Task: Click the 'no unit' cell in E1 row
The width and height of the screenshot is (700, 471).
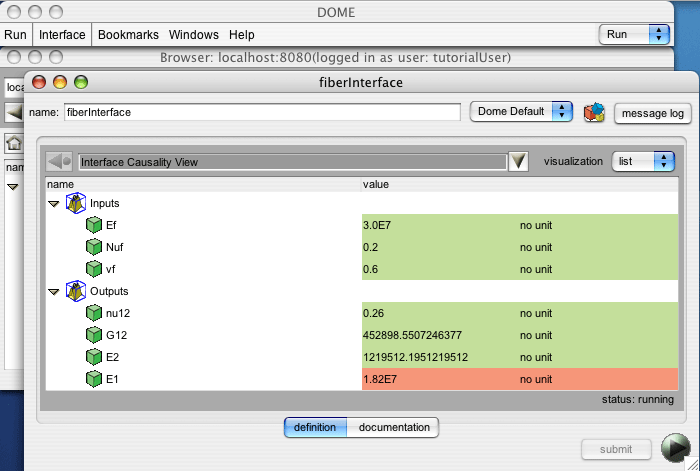Action: click(x=536, y=379)
